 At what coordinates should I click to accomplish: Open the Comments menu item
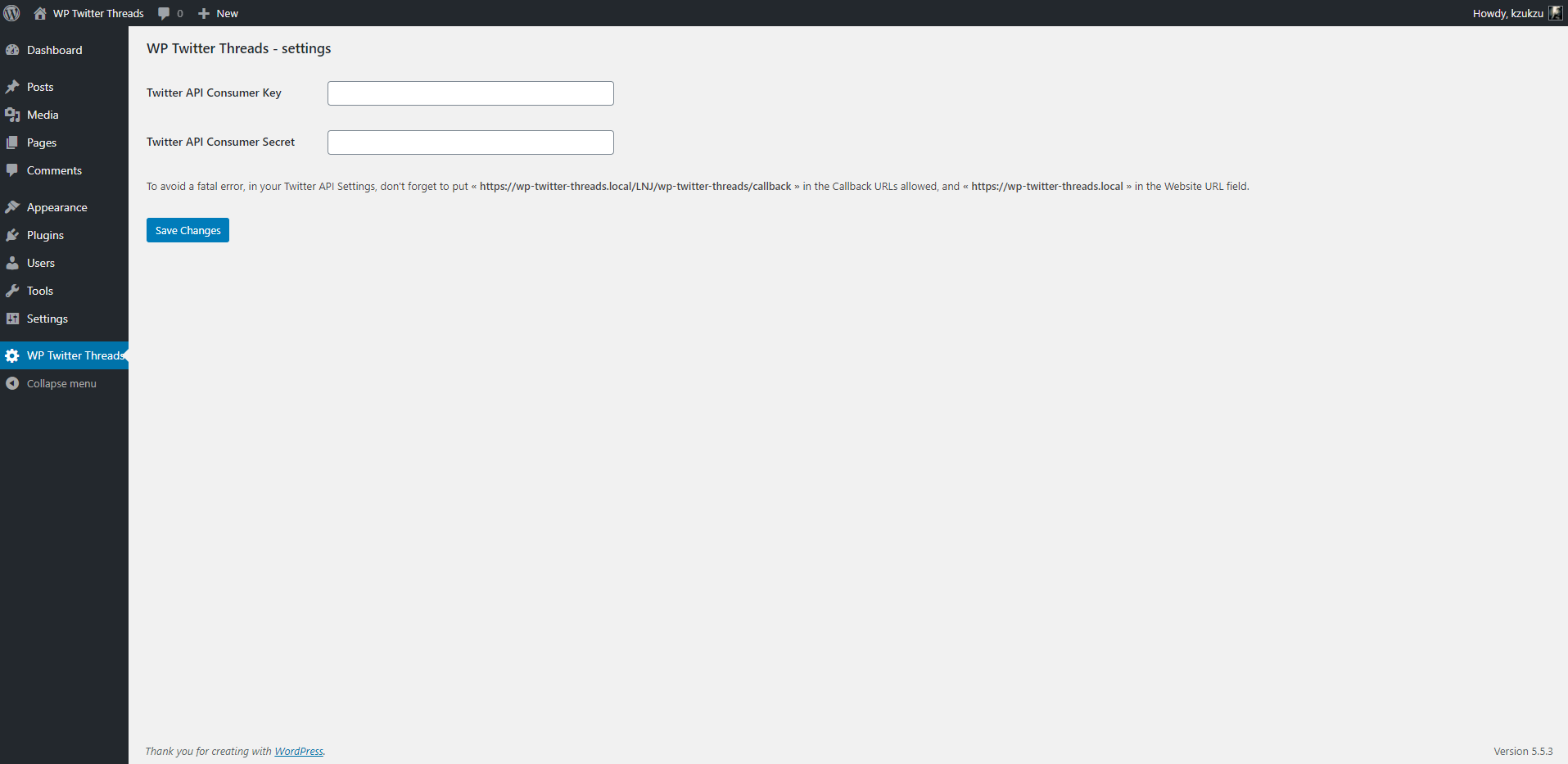pos(64,170)
